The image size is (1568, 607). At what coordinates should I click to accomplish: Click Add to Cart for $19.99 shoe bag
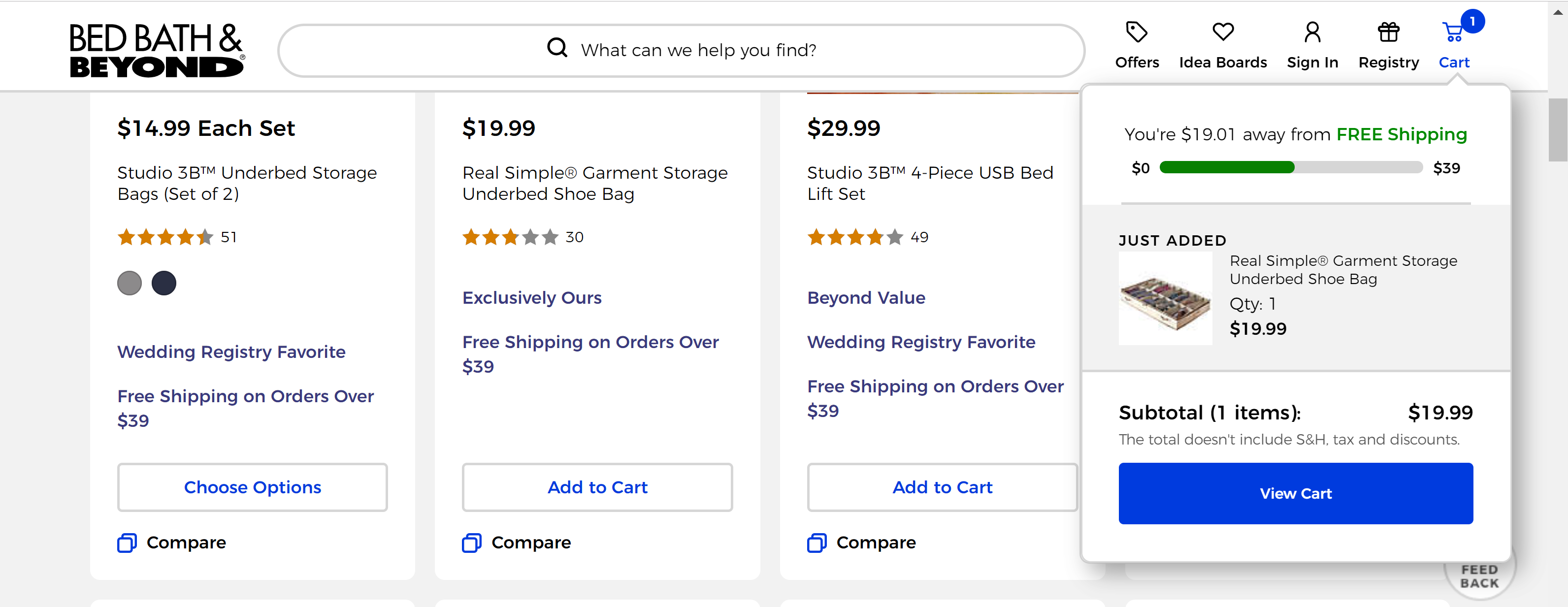point(597,487)
